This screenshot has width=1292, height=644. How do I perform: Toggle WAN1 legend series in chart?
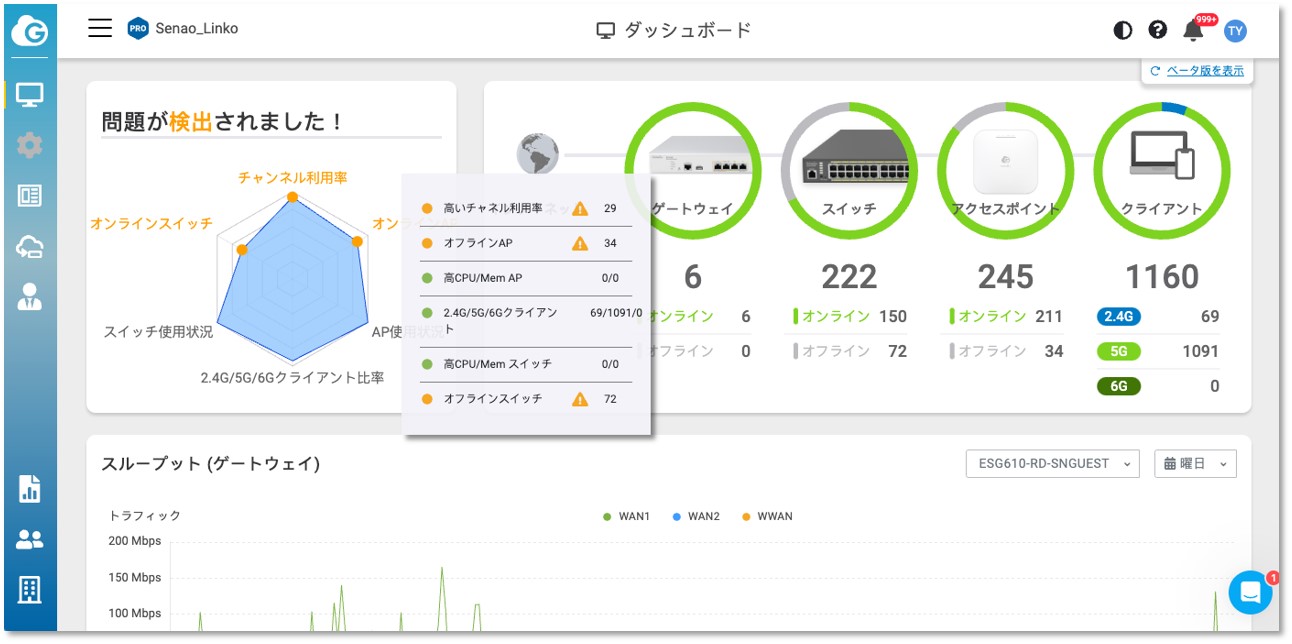pyautogui.click(x=627, y=517)
